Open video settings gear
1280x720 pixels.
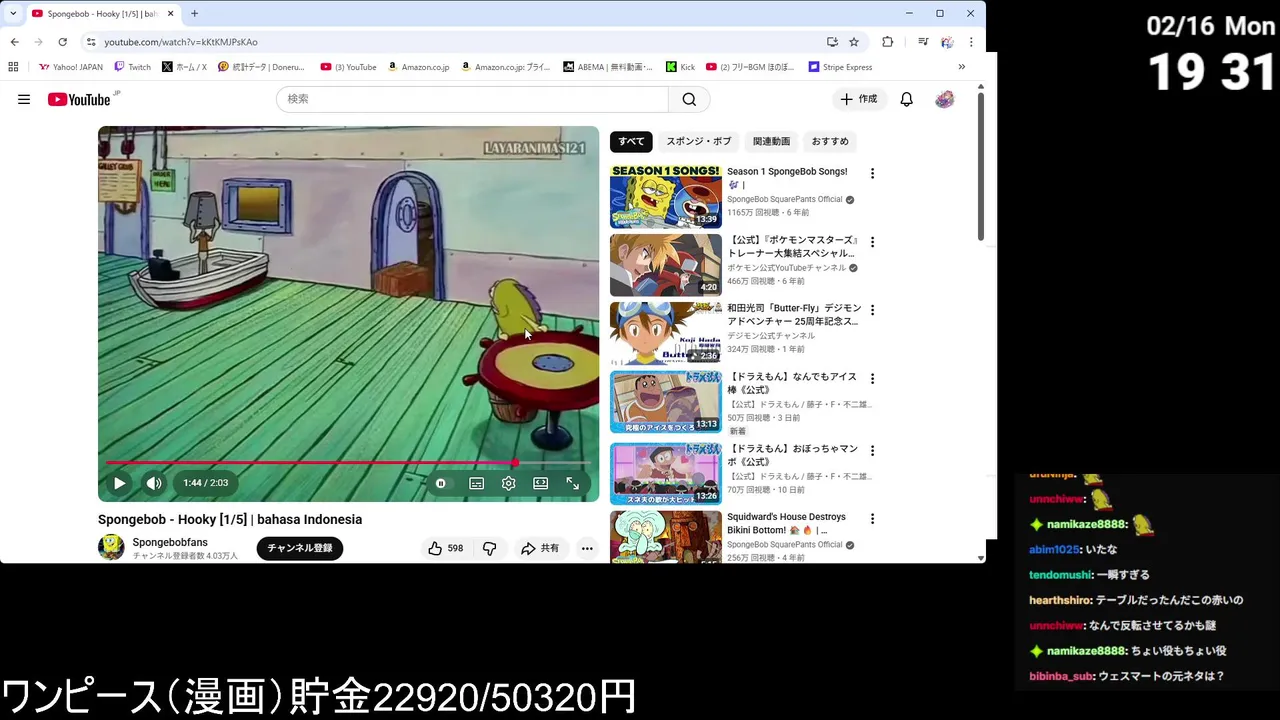[x=509, y=483]
